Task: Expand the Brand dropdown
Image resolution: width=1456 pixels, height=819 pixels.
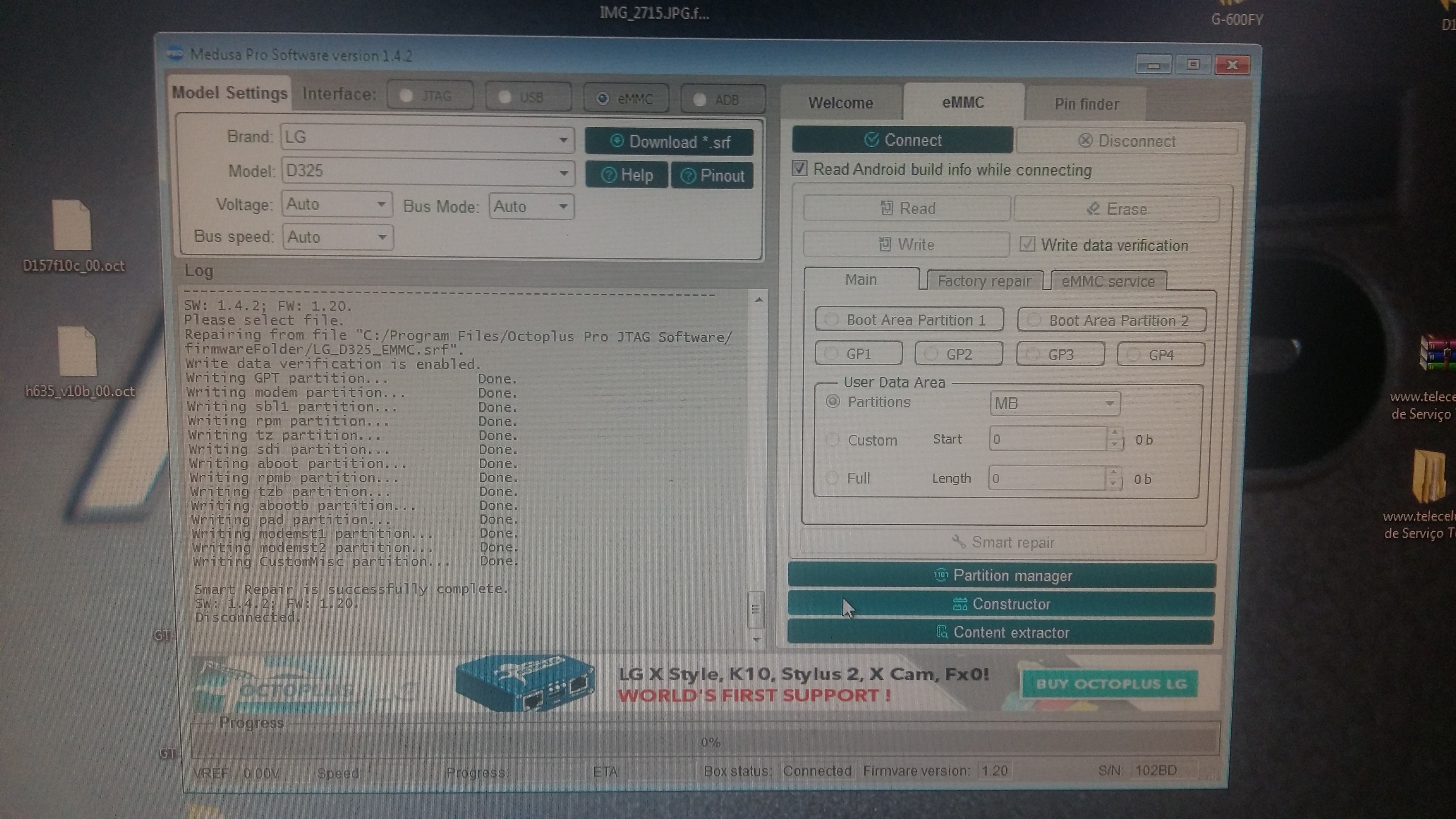Action: [x=563, y=140]
